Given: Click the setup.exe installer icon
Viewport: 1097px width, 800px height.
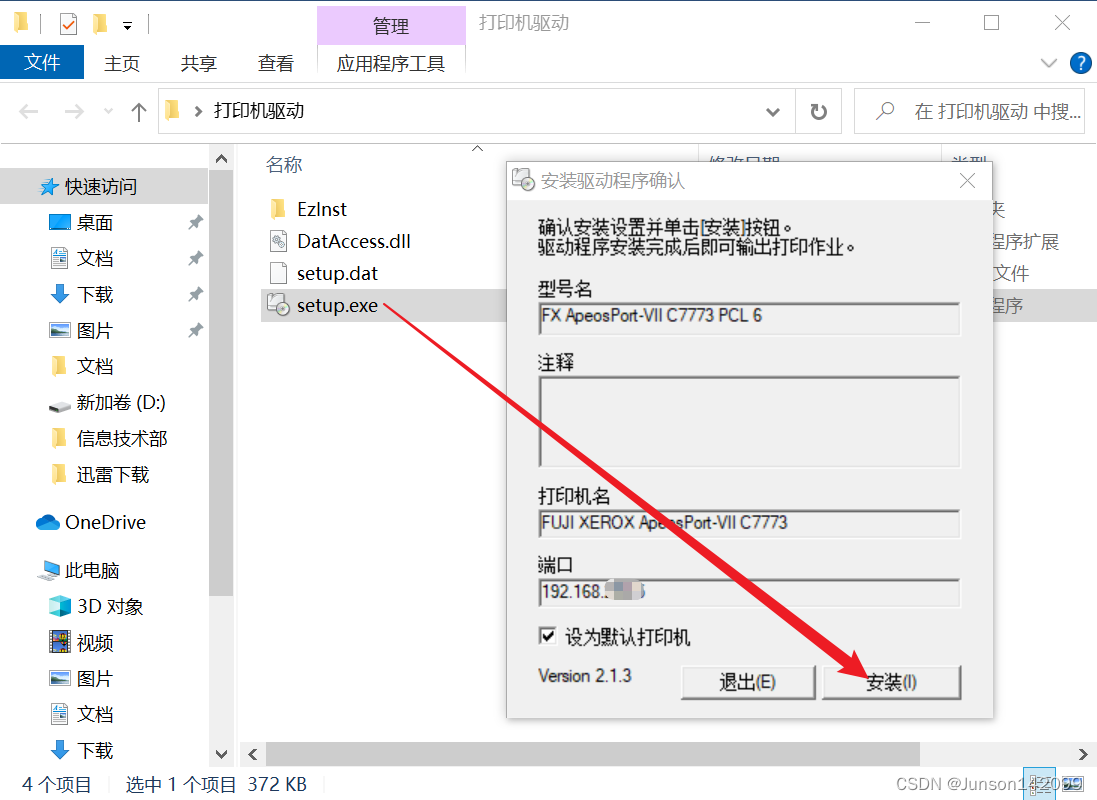Looking at the screenshot, I should click(x=278, y=304).
